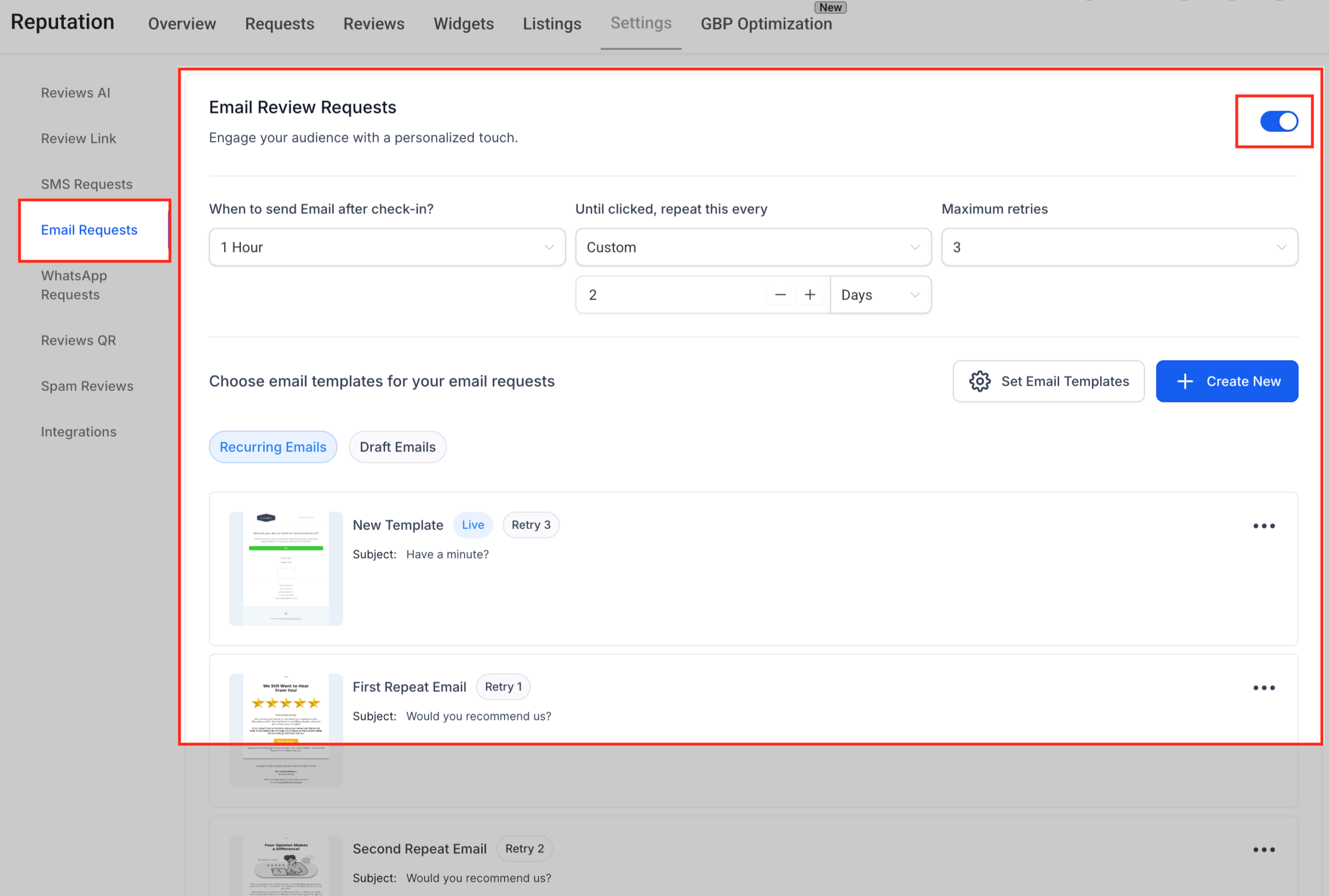Open the Maximum retries dropdown

pyautogui.click(x=1119, y=247)
